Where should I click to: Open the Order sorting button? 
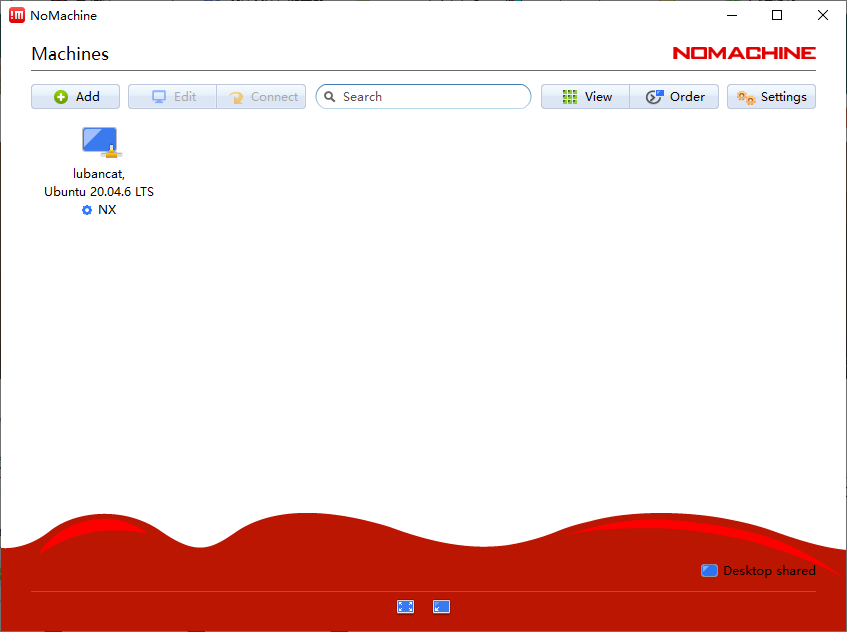674,97
